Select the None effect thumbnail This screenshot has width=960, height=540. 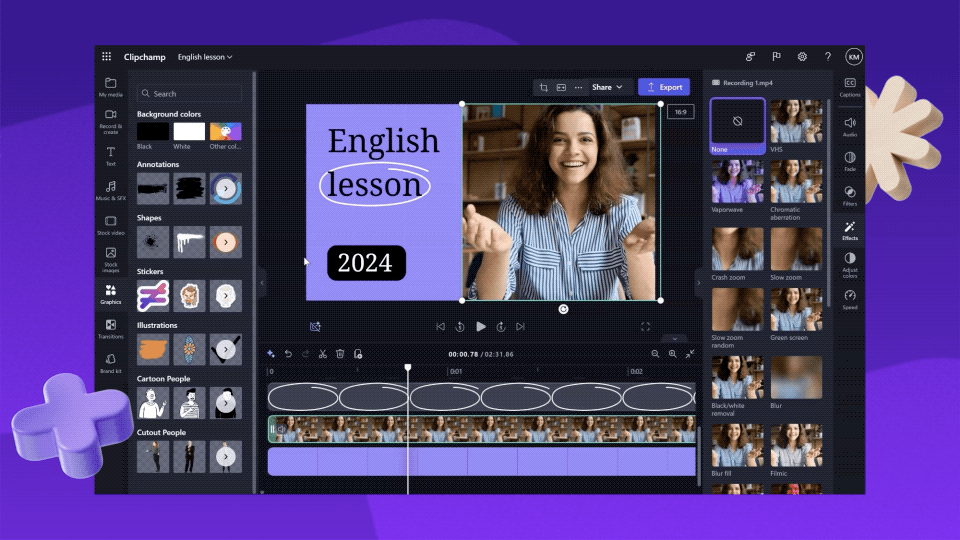pyautogui.click(x=737, y=122)
